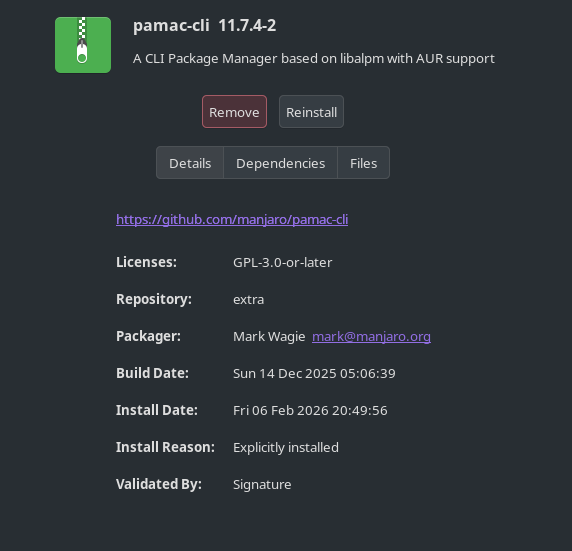Reinstall the pamac-cli package
Viewport: 572px width, 551px height.
pyautogui.click(x=311, y=112)
